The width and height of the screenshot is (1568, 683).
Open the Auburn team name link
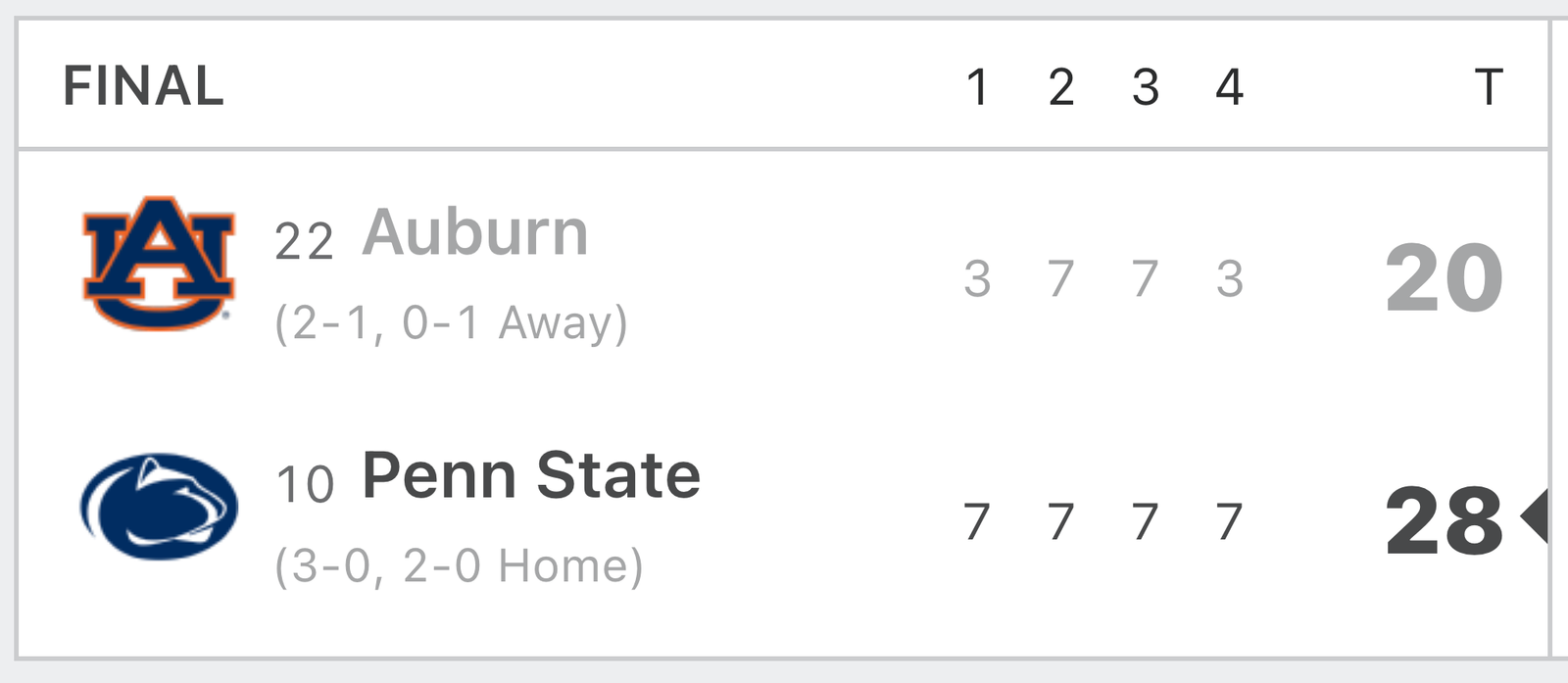[475, 233]
